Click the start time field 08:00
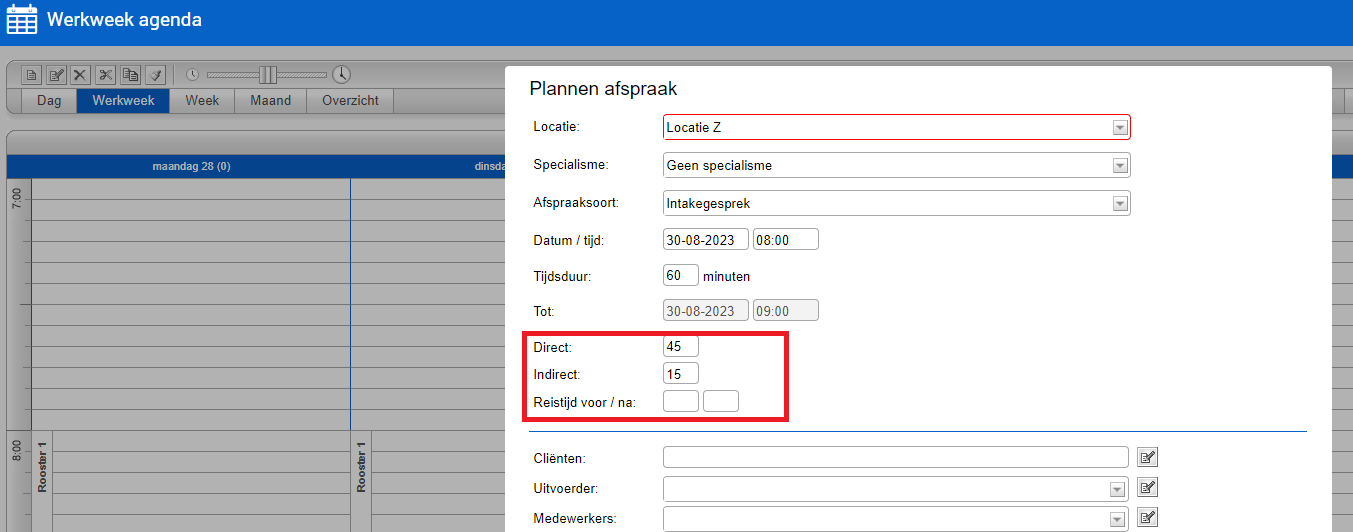Screen dimensions: 1353x532 (x=786, y=239)
